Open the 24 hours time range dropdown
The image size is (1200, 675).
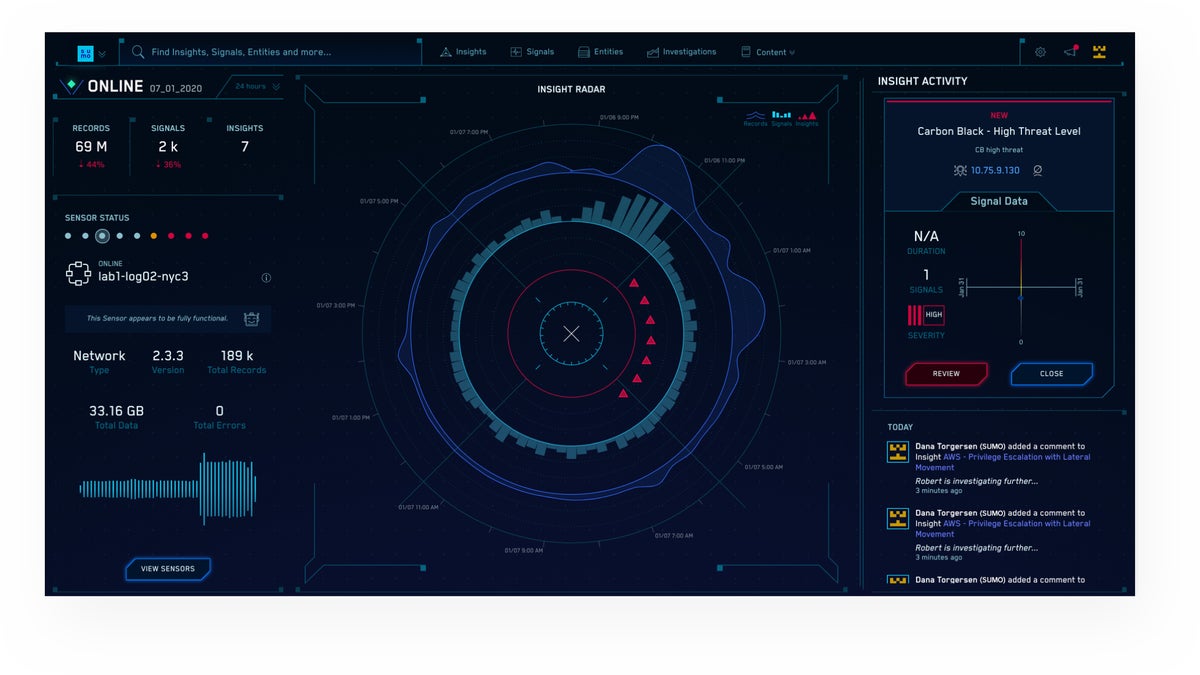click(x=257, y=87)
